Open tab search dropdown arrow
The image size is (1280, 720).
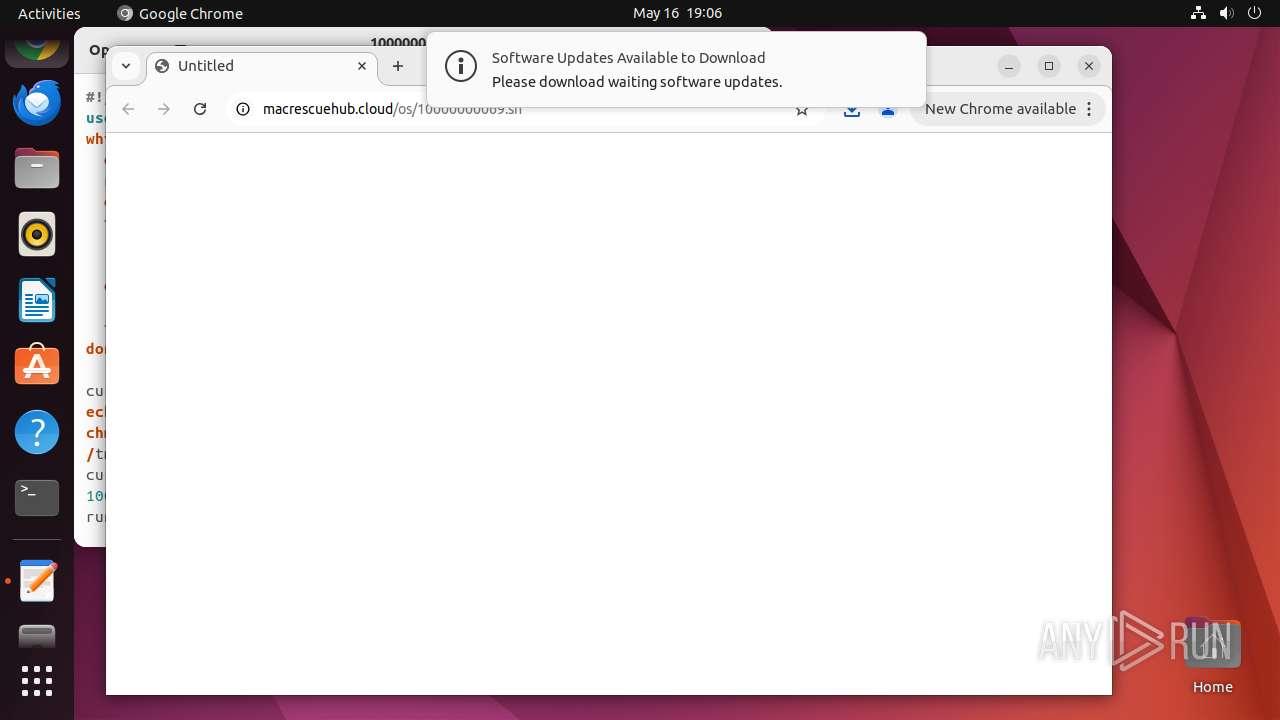[x=126, y=66]
